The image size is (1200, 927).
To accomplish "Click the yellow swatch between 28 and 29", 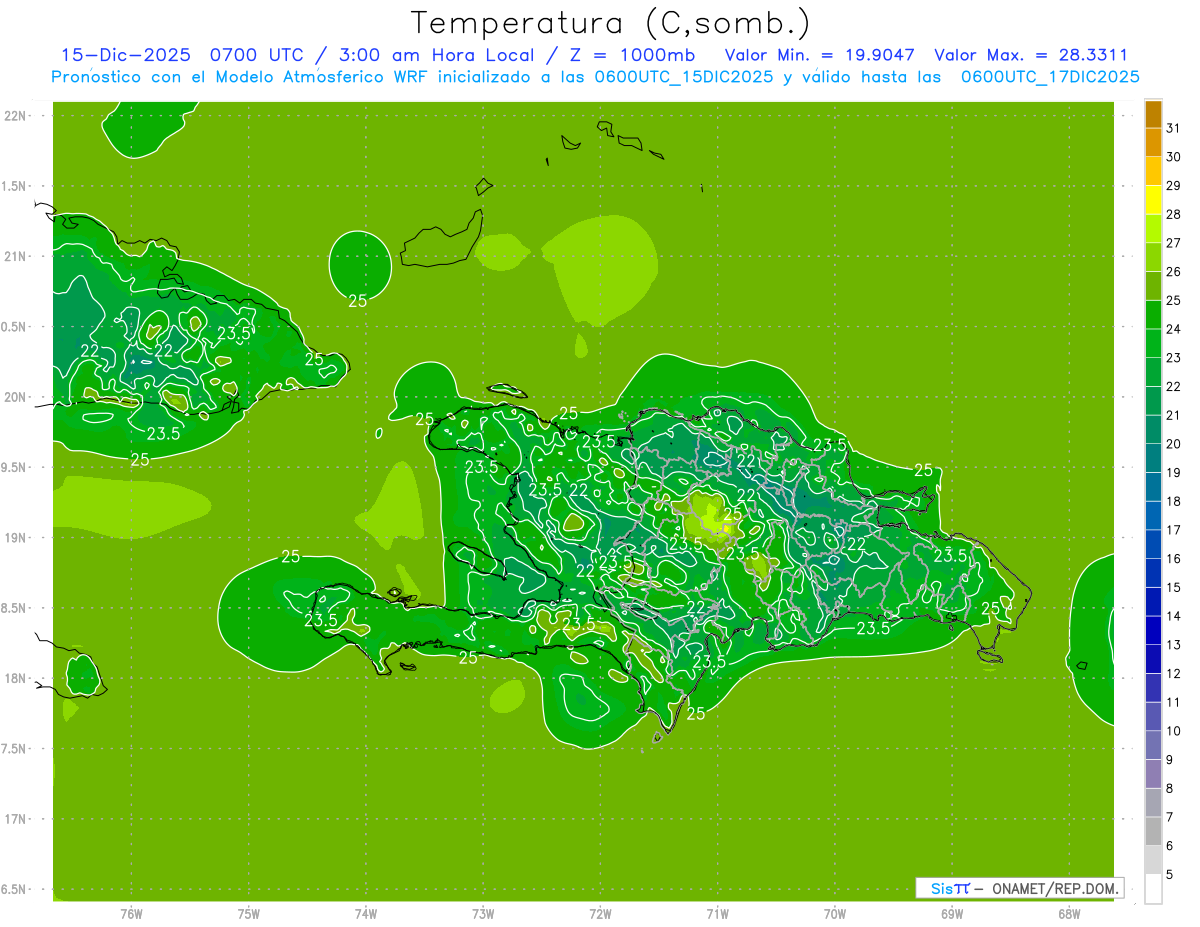I will coord(1153,200).
